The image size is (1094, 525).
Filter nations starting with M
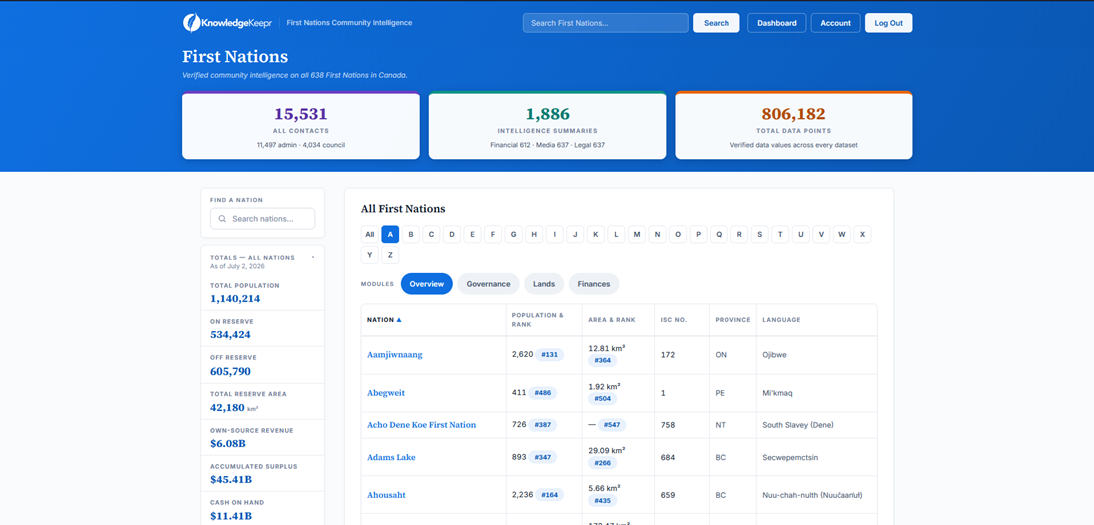(637, 235)
